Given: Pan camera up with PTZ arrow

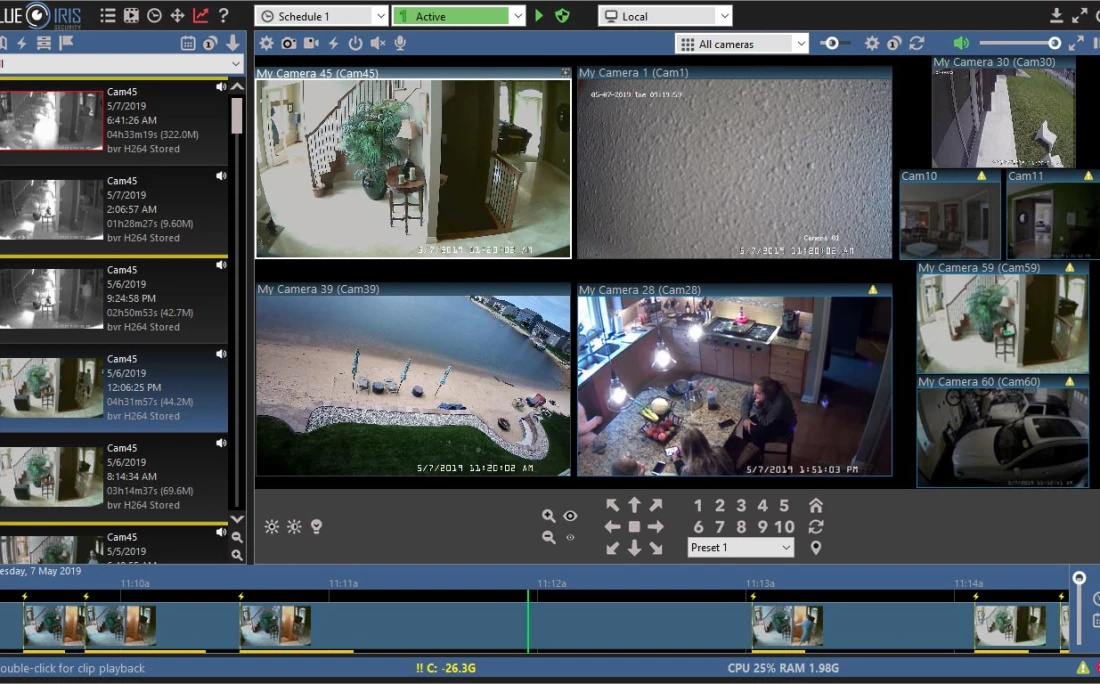Looking at the screenshot, I should pyautogui.click(x=634, y=506).
